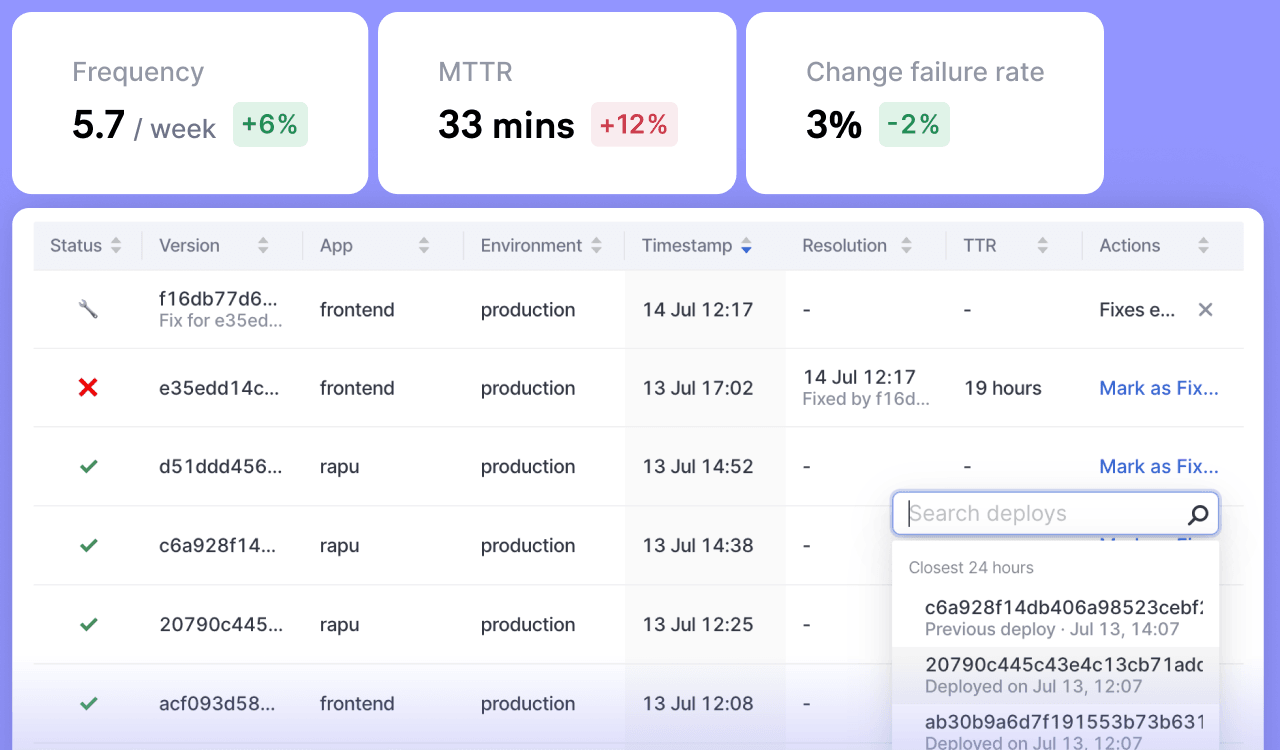The image size is (1280, 750).
Task: Click the green checkmark for acf093d58 deploy
Action: pos(88,704)
